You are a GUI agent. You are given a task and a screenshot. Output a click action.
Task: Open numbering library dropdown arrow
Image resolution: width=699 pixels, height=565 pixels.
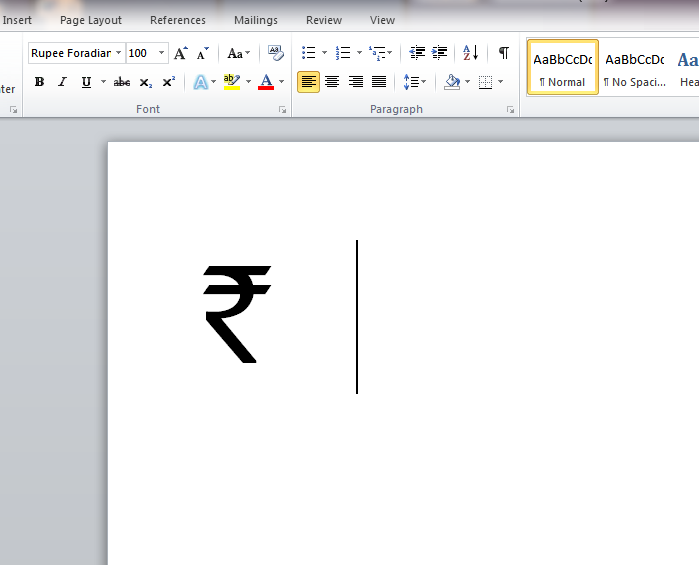click(x=359, y=53)
